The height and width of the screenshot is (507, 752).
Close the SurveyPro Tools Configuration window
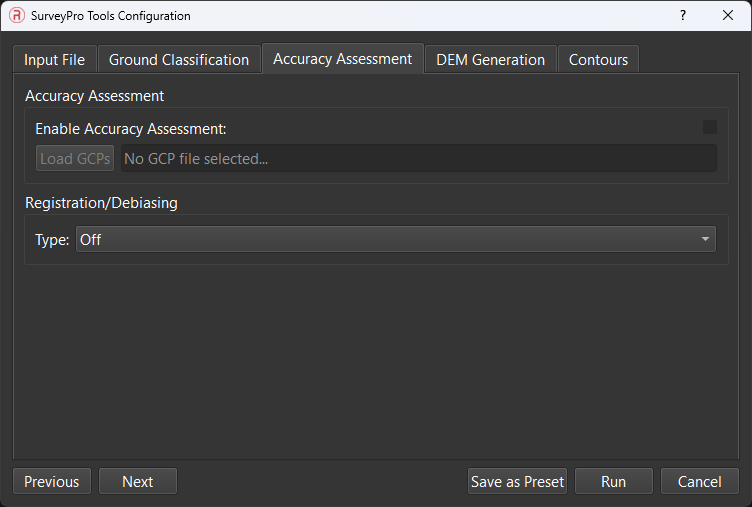click(728, 16)
